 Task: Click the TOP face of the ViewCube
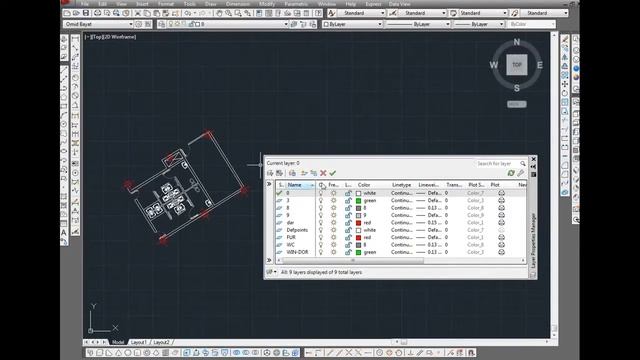coord(517,65)
